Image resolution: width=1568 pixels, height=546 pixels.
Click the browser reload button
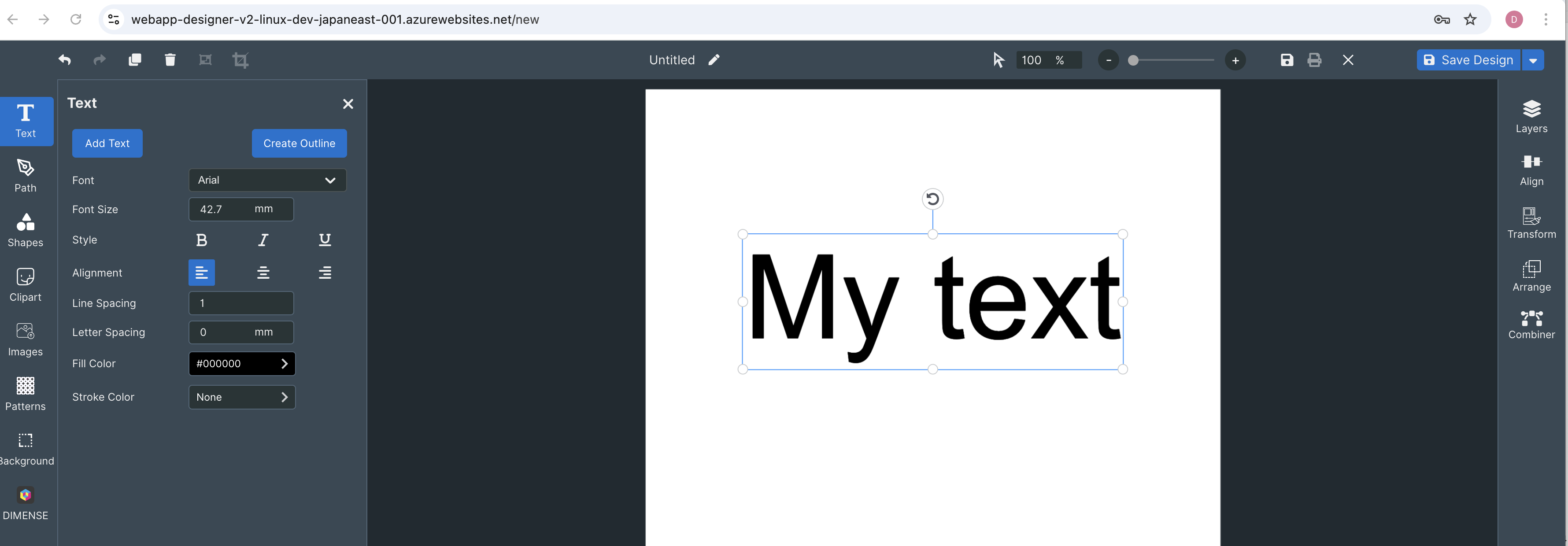point(75,19)
